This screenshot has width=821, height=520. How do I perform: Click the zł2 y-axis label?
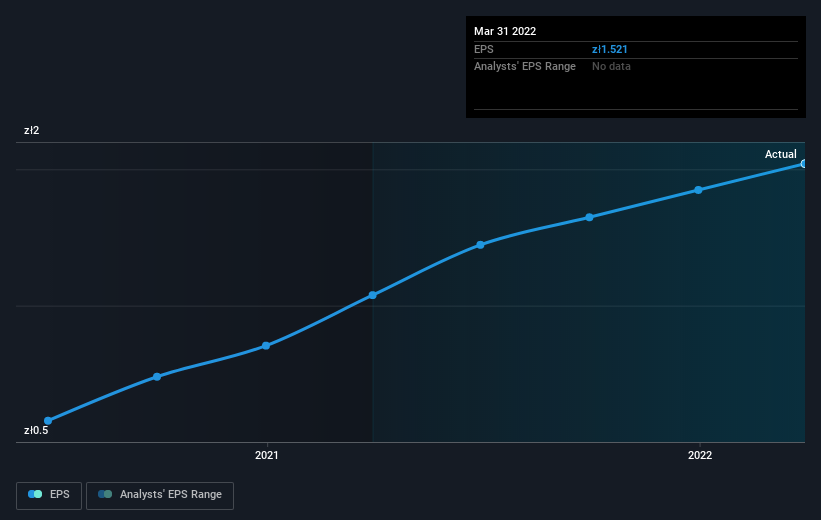[31, 130]
